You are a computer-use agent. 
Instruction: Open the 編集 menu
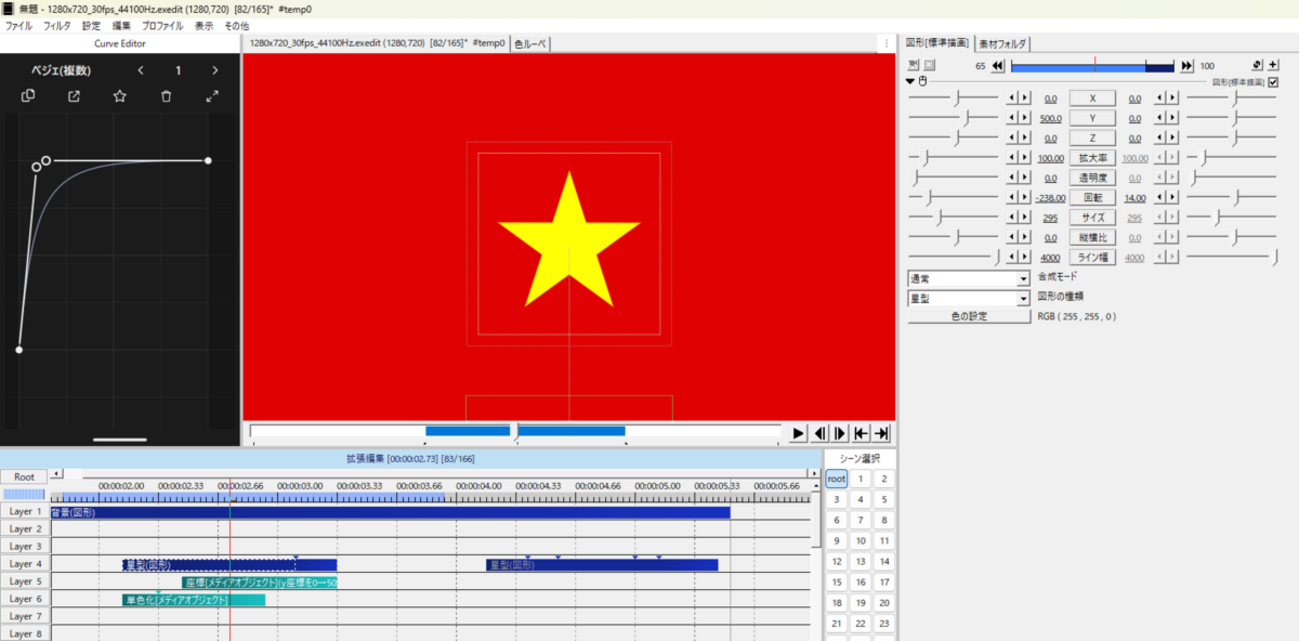click(121, 25)
